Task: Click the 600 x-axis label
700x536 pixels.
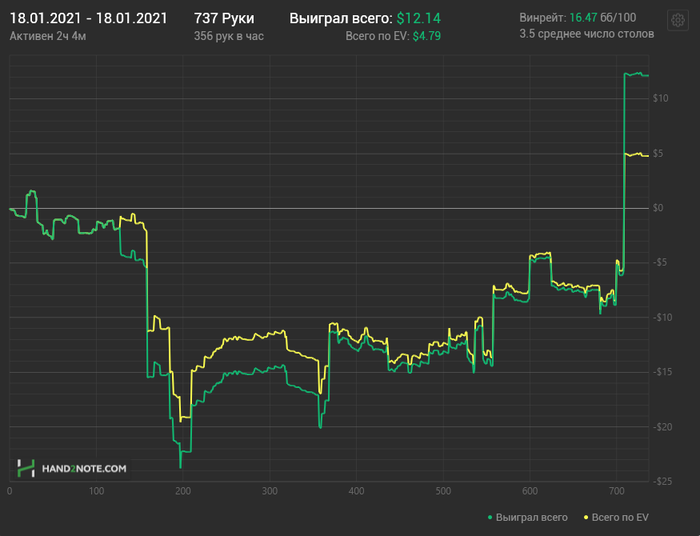Action: (530, 491)
